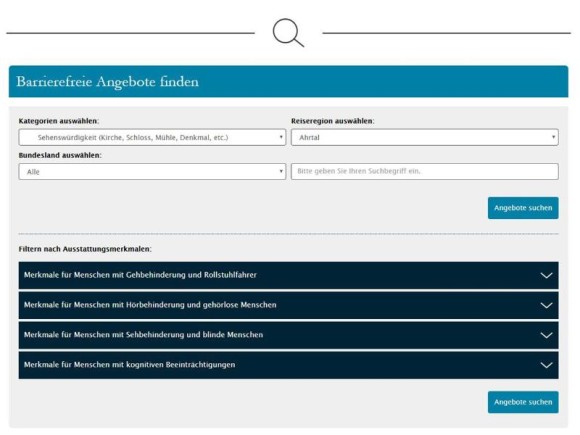580x435 pixels.
Task: Expand Merkmale für Menschen mit Hörbehinderung section
Action: click(x=289, y=305)
